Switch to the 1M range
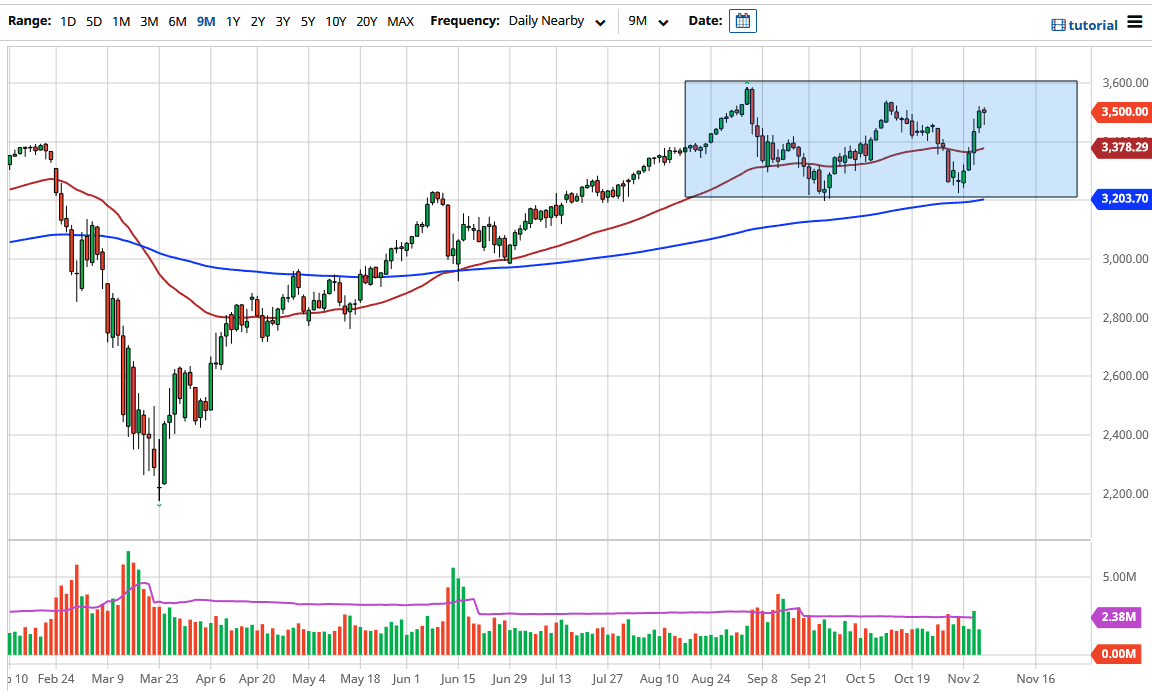Viewport: 1152px width, 695px height. click(x=120, y=21)
